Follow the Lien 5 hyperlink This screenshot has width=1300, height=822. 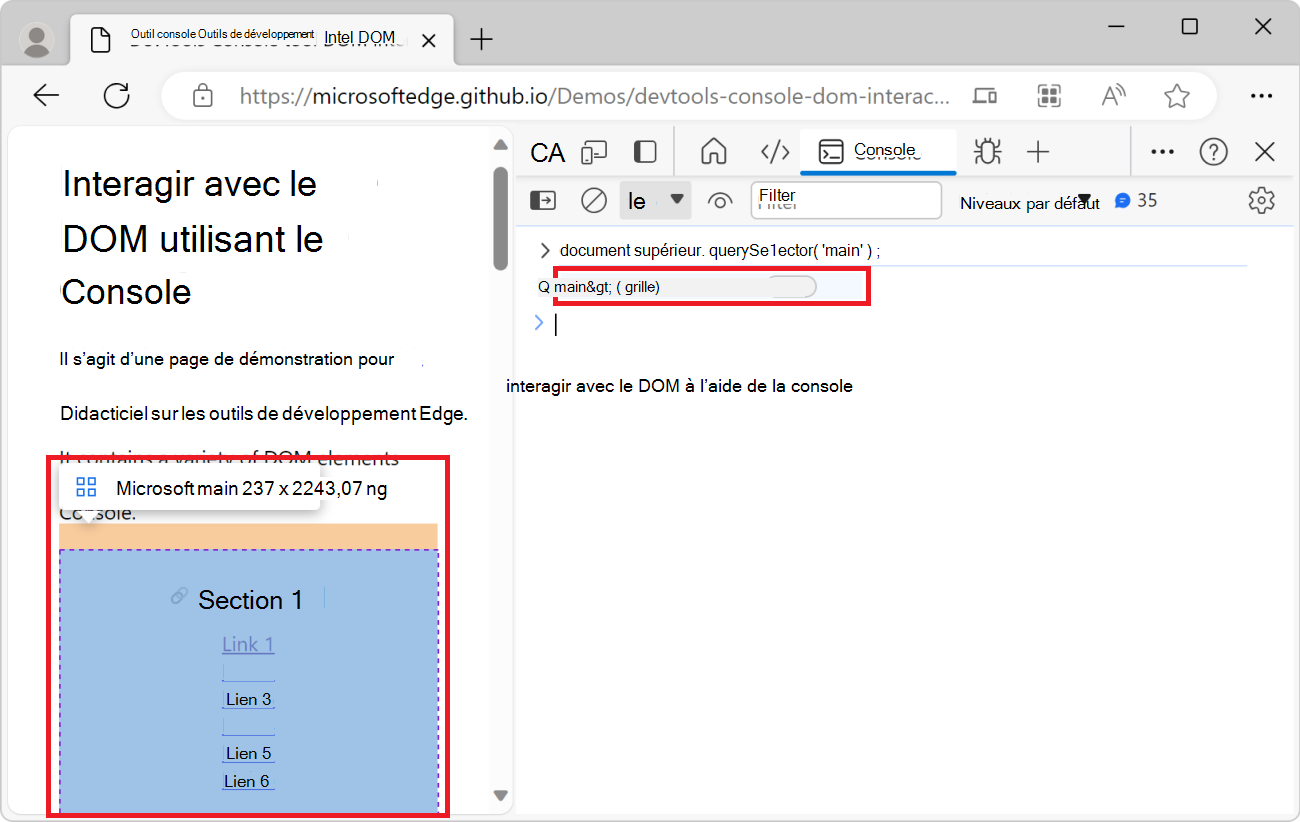tap(248, 752)
